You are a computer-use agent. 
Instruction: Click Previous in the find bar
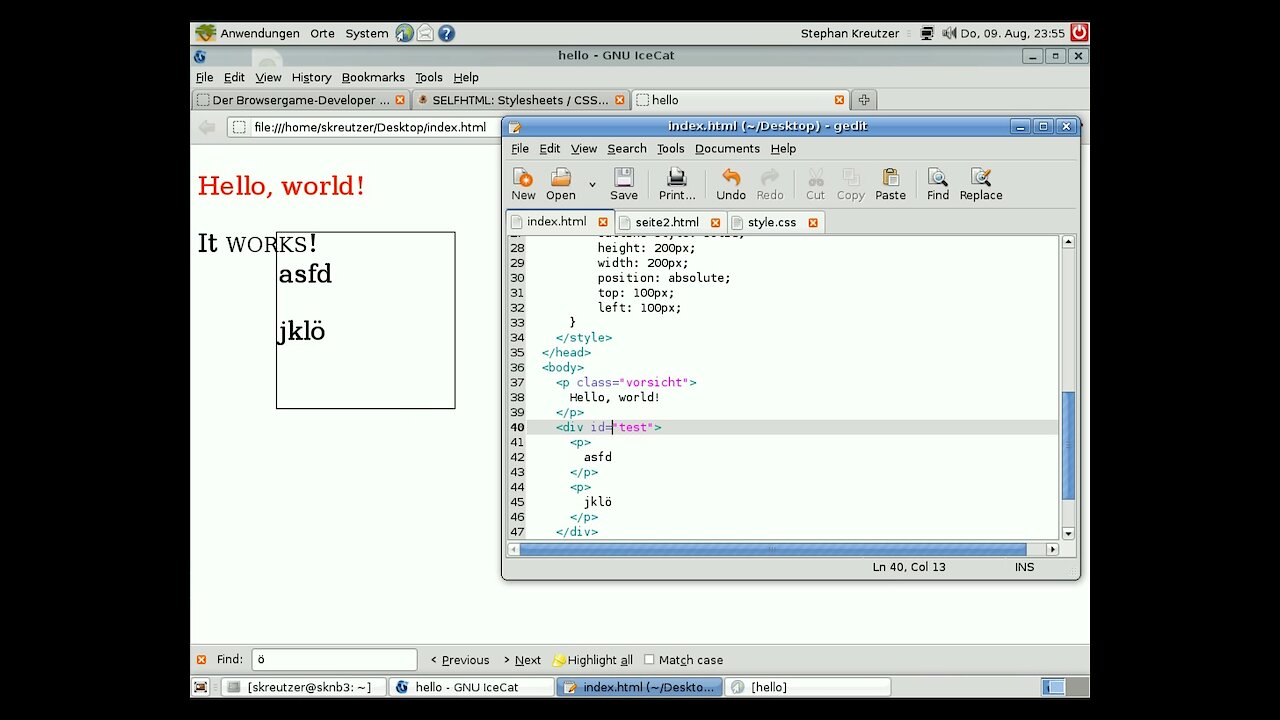click(x=460, y=660)
